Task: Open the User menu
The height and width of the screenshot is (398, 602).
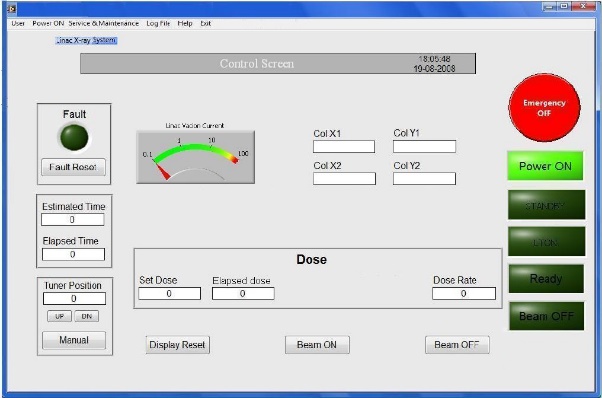Action: [x=18, y=23]
